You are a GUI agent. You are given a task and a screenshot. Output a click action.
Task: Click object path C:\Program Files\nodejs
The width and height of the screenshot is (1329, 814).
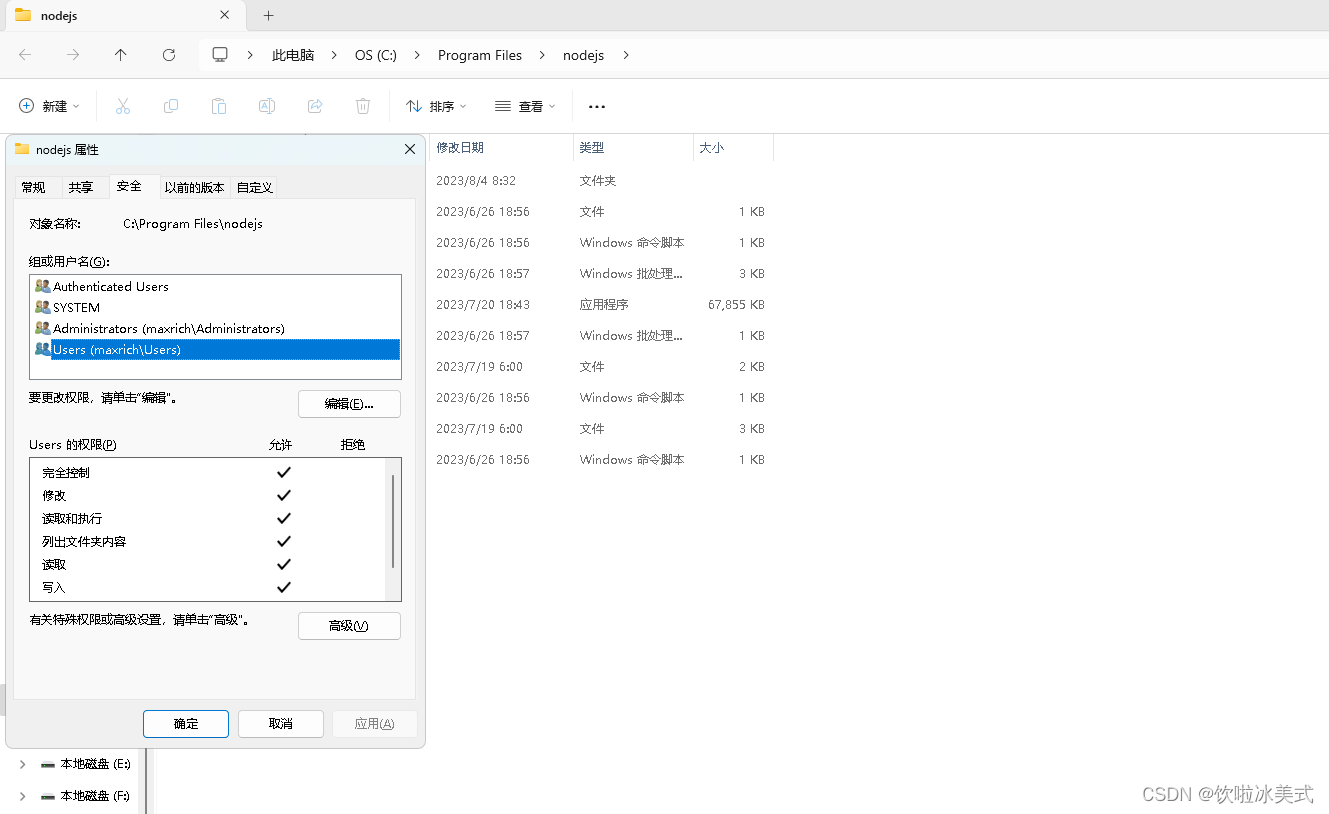tap(193, 224)
